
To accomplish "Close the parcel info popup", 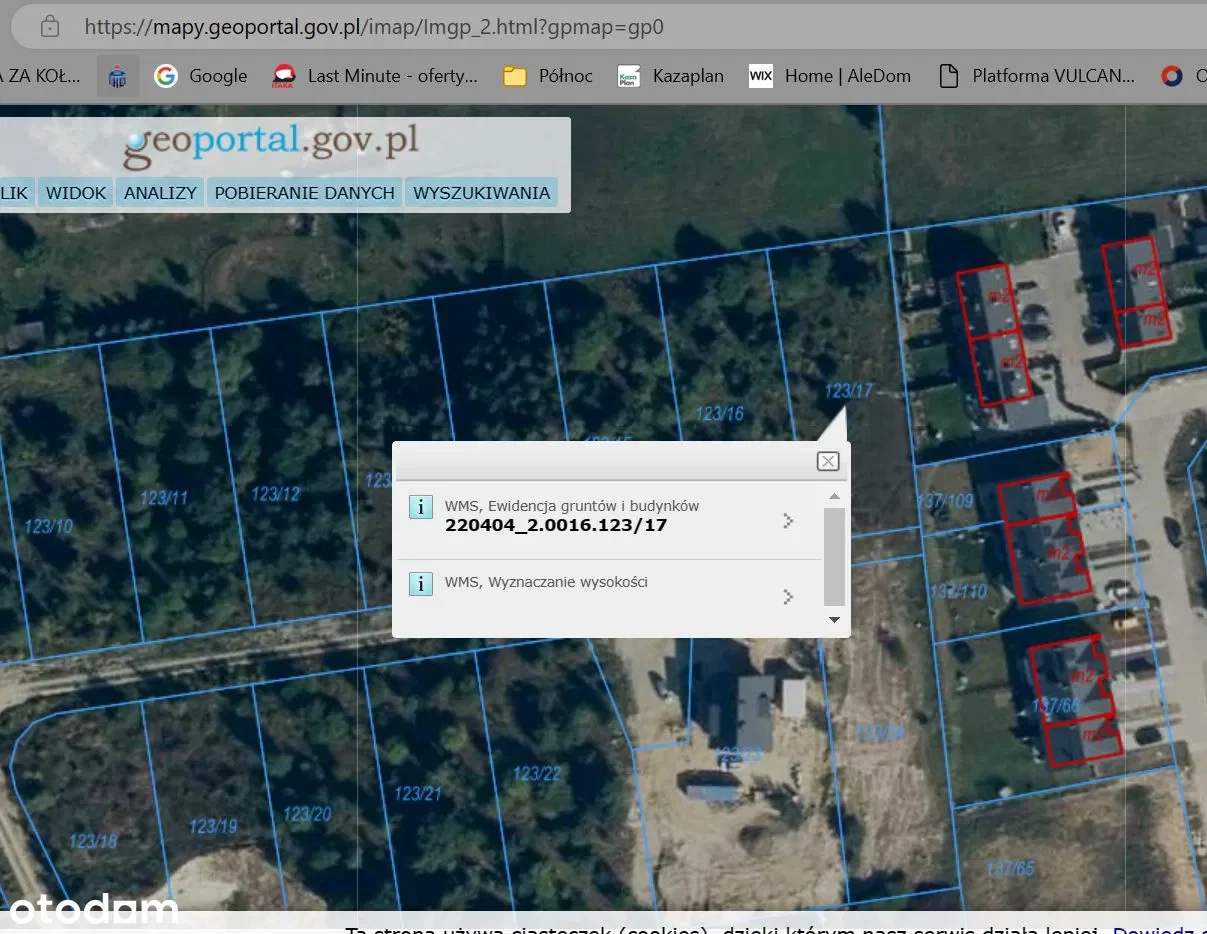I will point(827,461).
